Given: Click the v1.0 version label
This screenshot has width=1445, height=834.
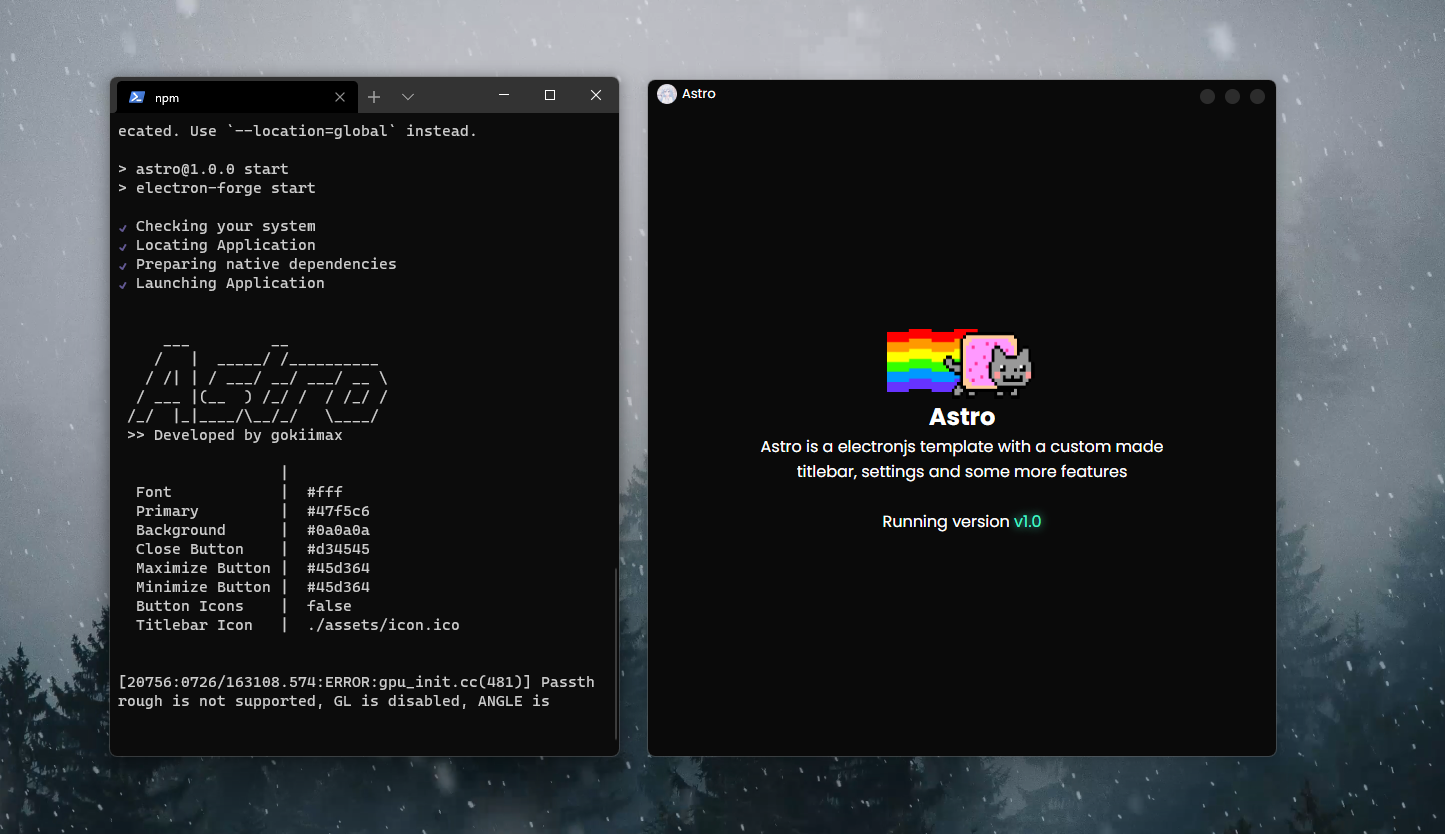Looking at the screenshot, I should coord(1027,521).
